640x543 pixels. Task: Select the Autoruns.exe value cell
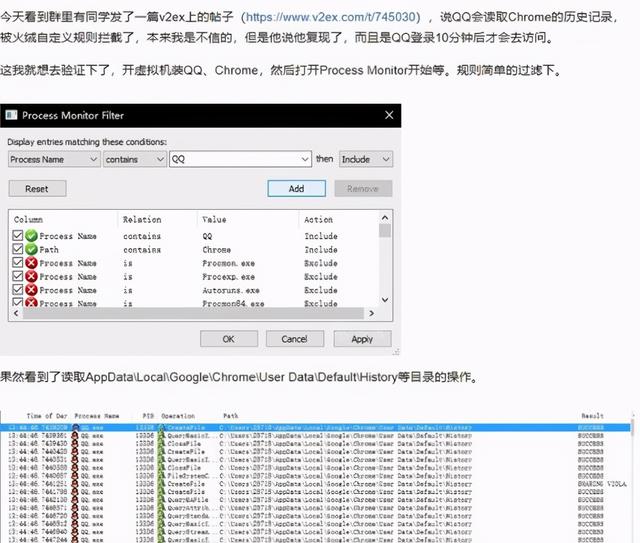231,290
